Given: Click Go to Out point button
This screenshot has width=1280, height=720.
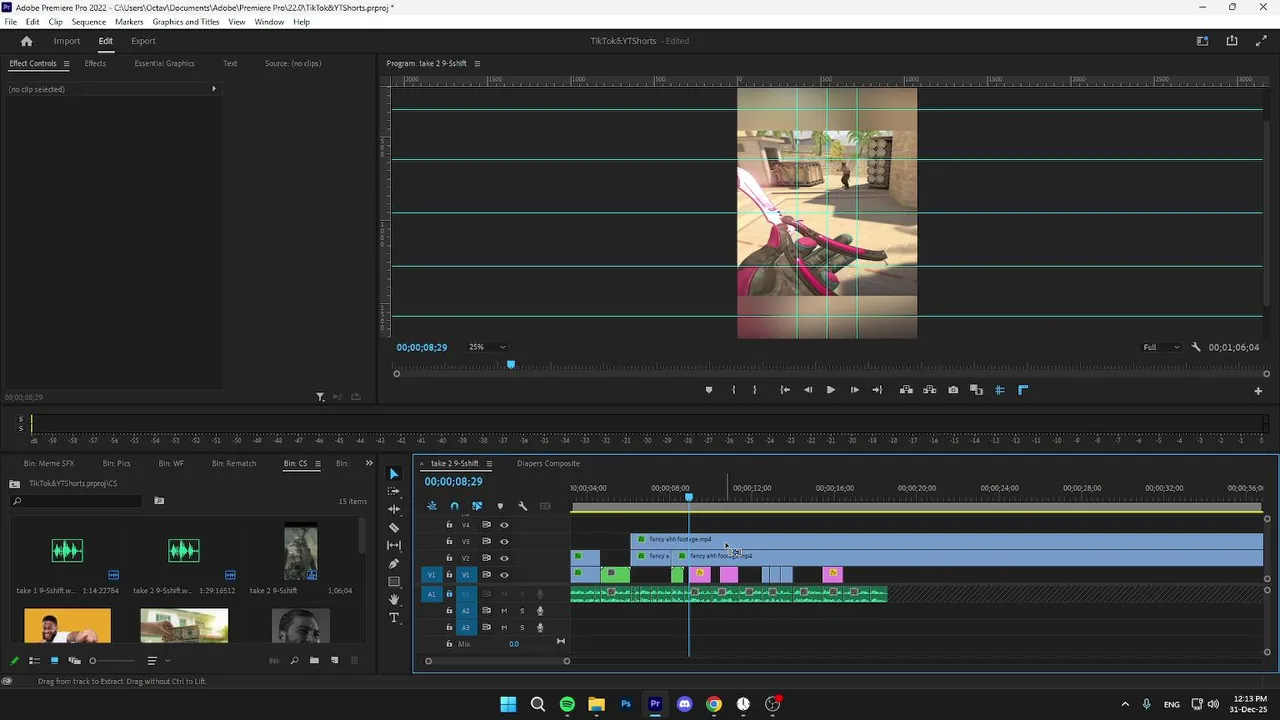Looking at the screenshot, I should pyautogui.click(x=877, y=390).
